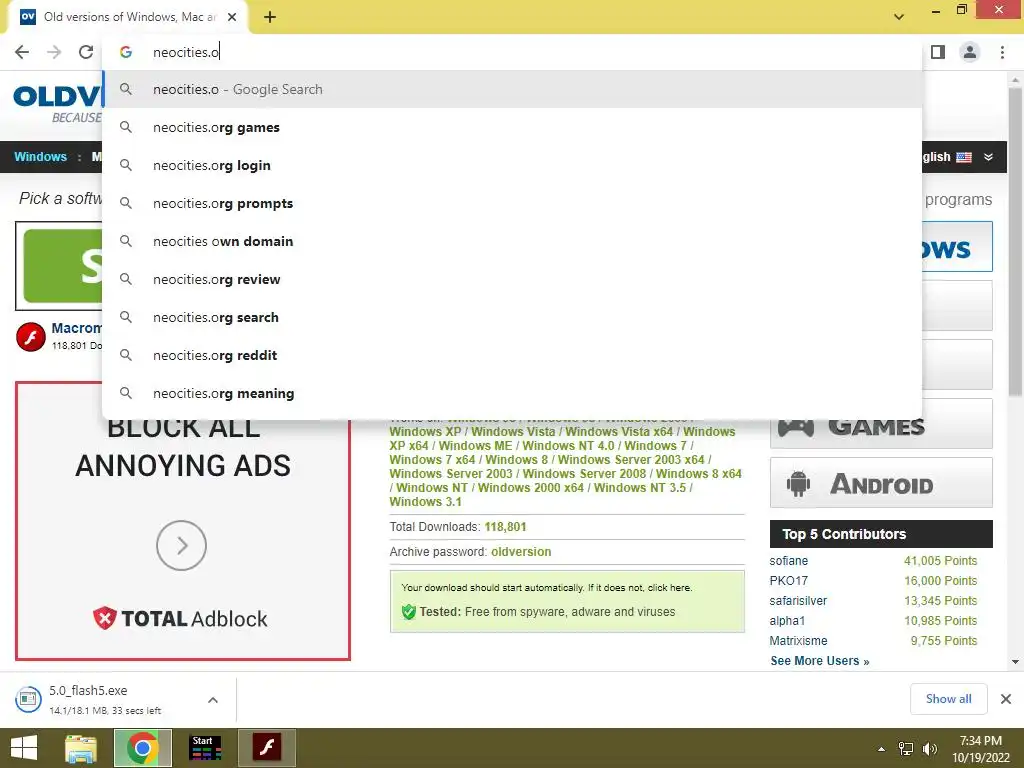This screenshot has width=1024, height=768.
Task: Close the downloads bar
Action: point(1006,699)
